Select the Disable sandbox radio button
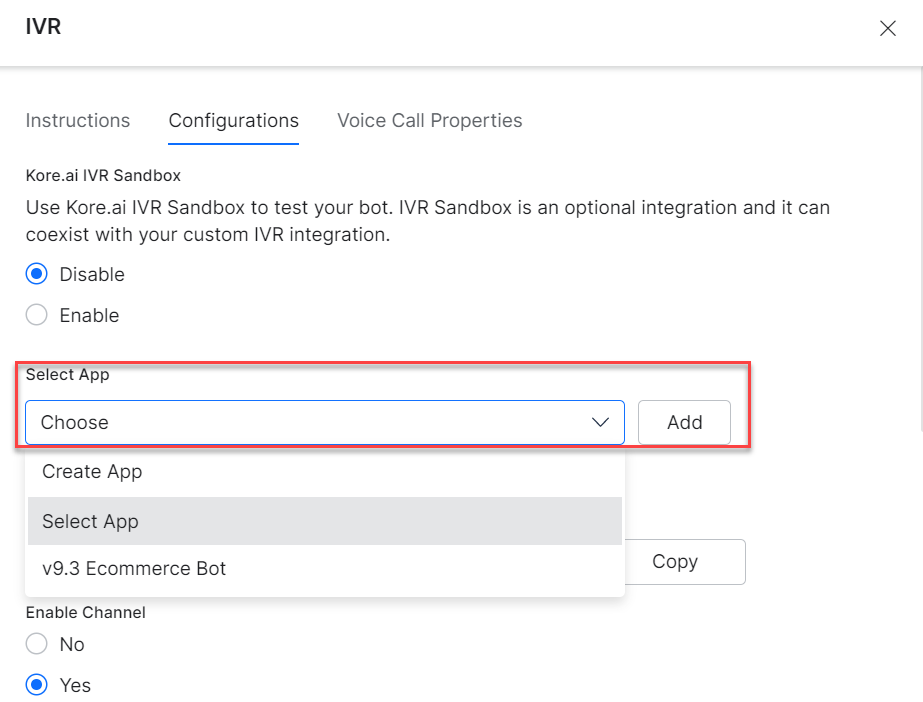 coord(36,274)
